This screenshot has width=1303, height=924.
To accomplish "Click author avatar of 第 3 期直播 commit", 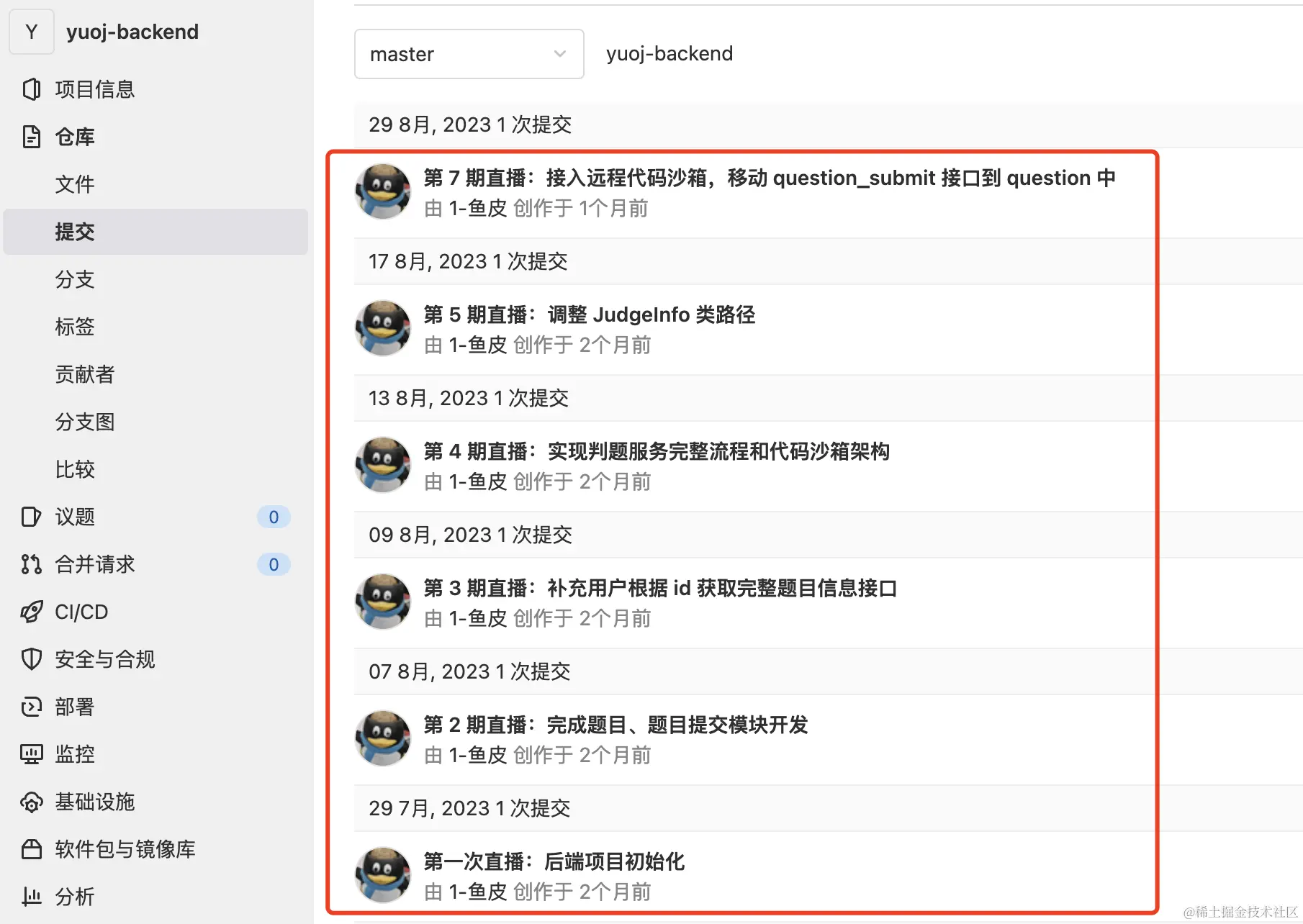I will click(383, 602).
